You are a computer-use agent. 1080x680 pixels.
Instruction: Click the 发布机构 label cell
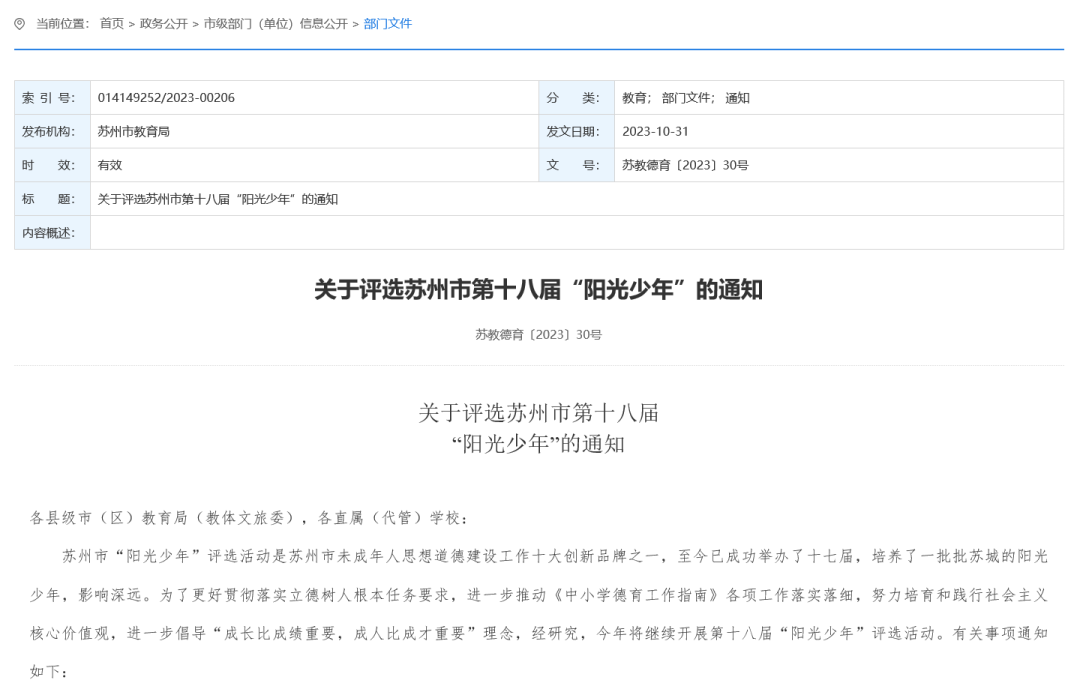(x=52, y=132)
